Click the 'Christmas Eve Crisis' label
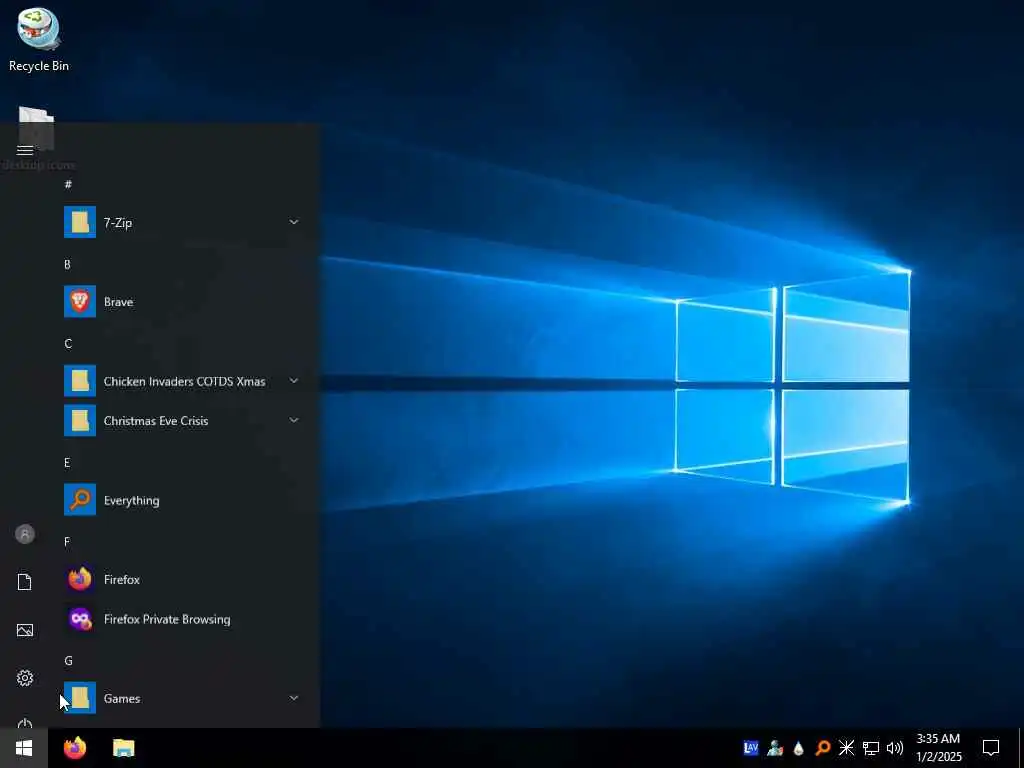Viewport: 1024px width, 768px height. (x=156, y=421)
